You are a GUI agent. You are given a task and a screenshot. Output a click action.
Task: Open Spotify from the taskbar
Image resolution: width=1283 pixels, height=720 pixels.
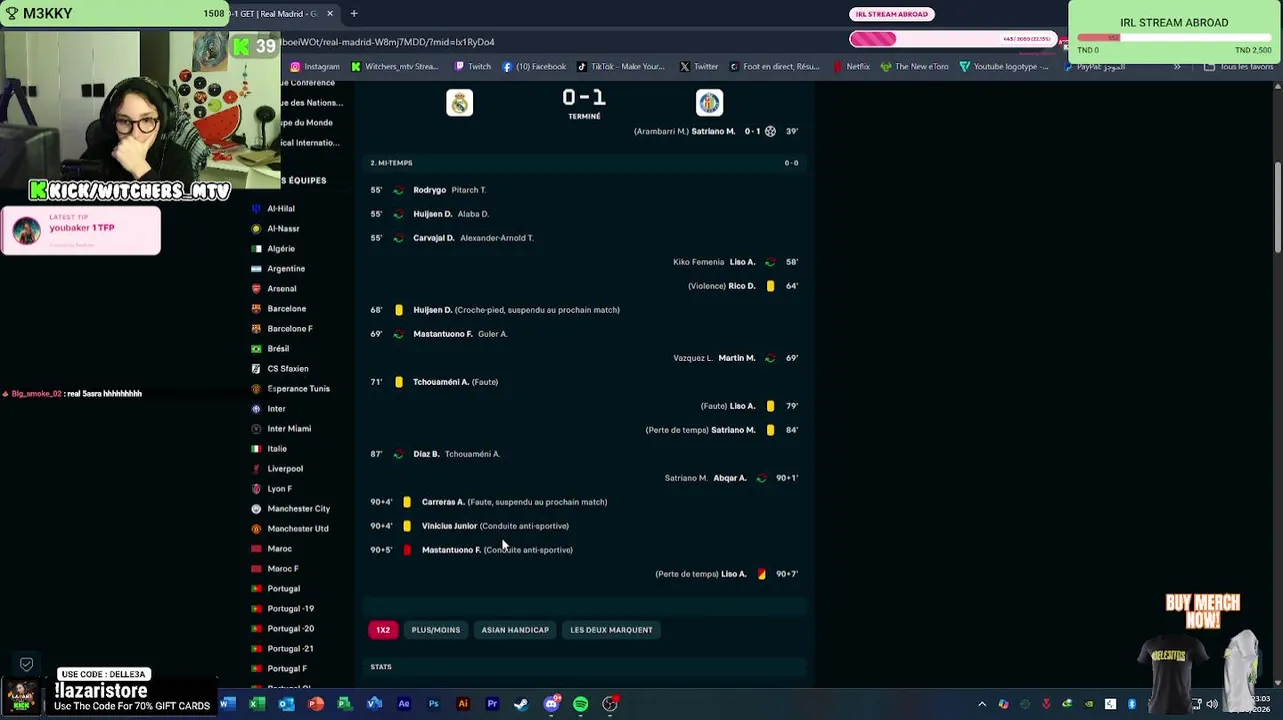[580, 704]
